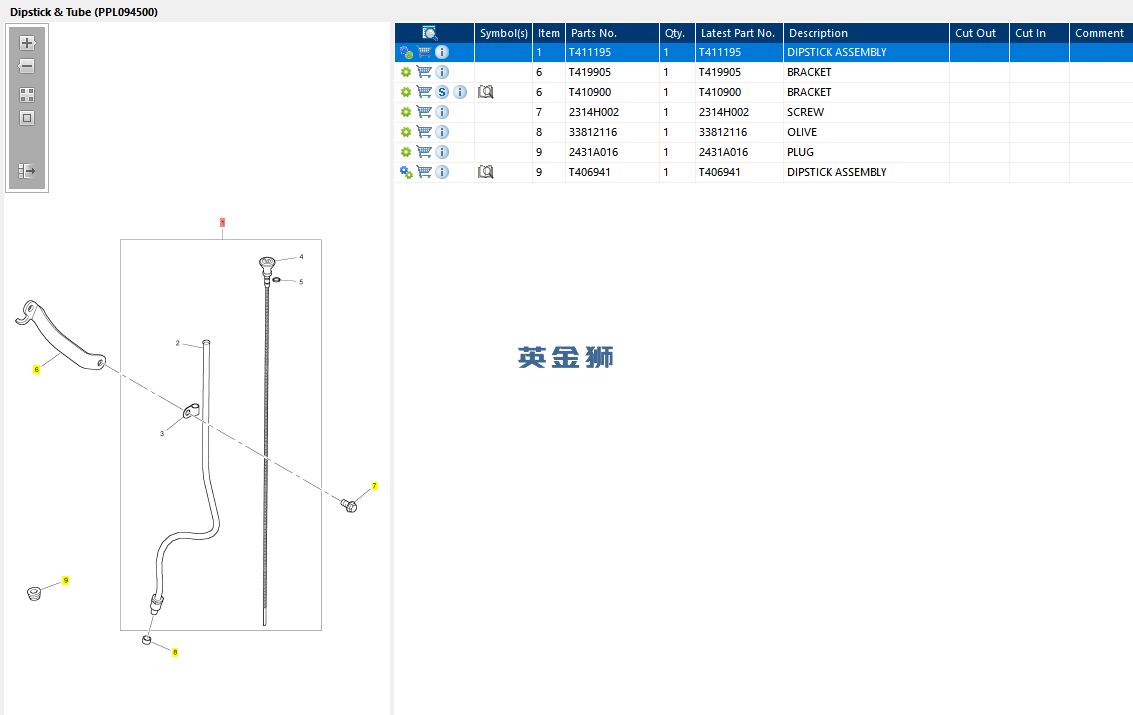The height and width of the screenshot is (715, 1133).
Task: Click the Parts No. column header
Action: [612, 33]
